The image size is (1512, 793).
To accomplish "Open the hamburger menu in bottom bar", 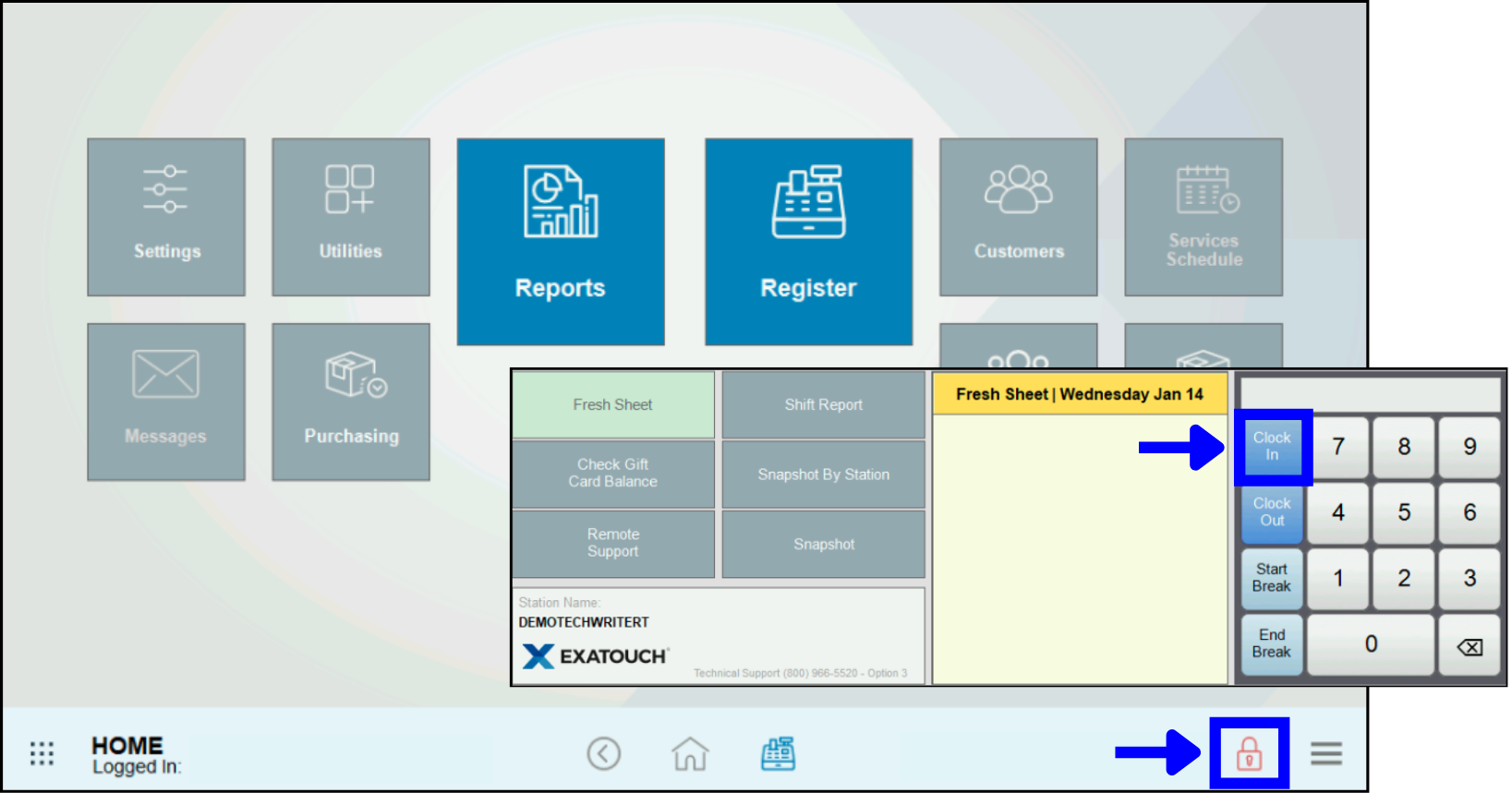I will (x=1325, y=753).
